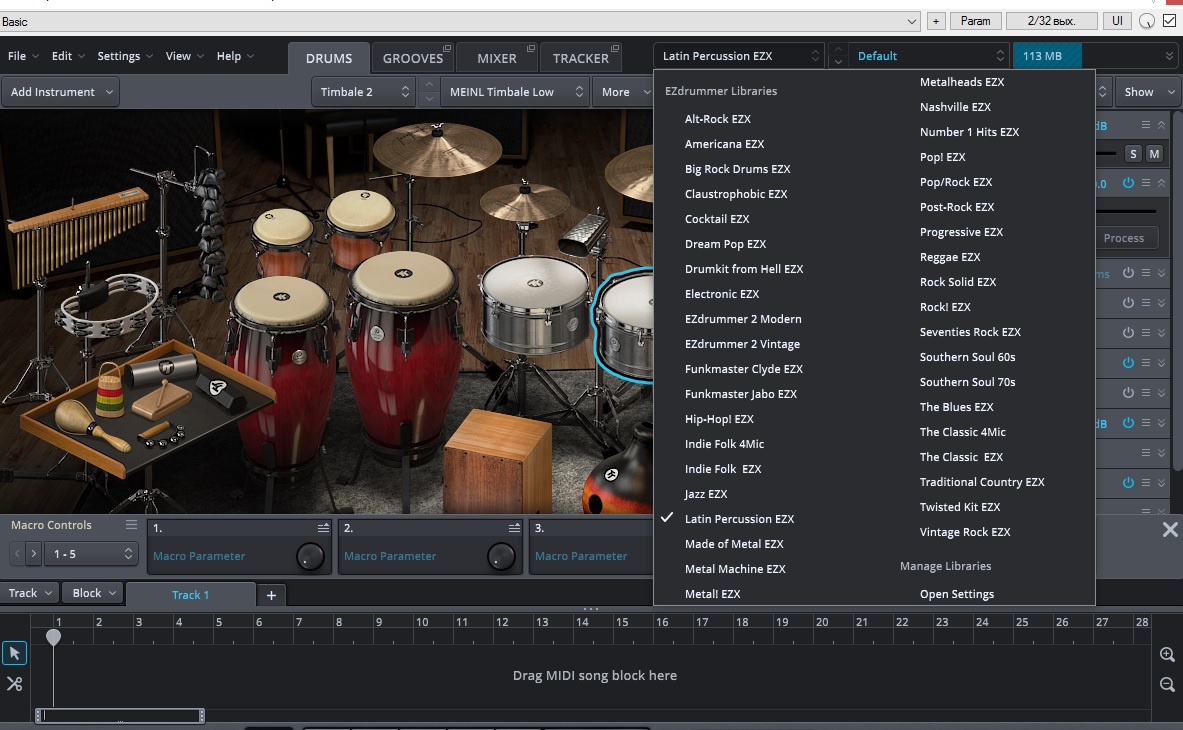The width and height of the screenshot is (1183, 730).
Task: Choose Jazz EZX from the library list
Action: coord(706,494)
